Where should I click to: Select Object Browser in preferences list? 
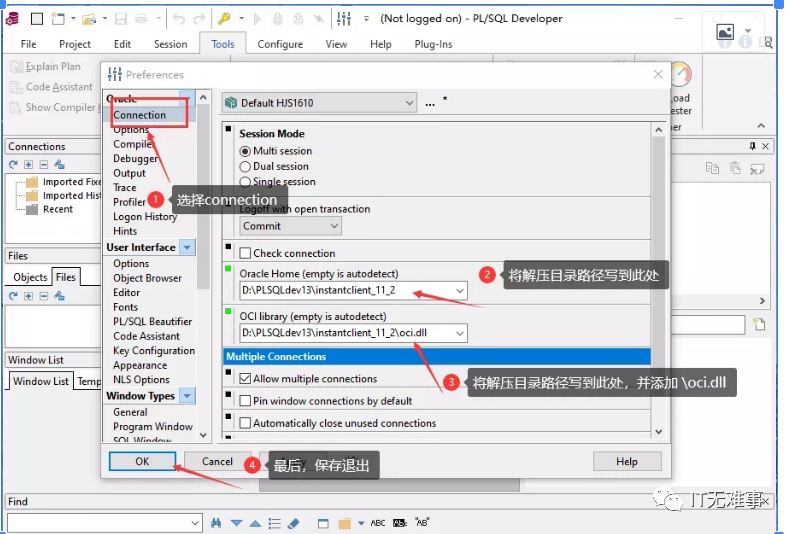(147, 278)
